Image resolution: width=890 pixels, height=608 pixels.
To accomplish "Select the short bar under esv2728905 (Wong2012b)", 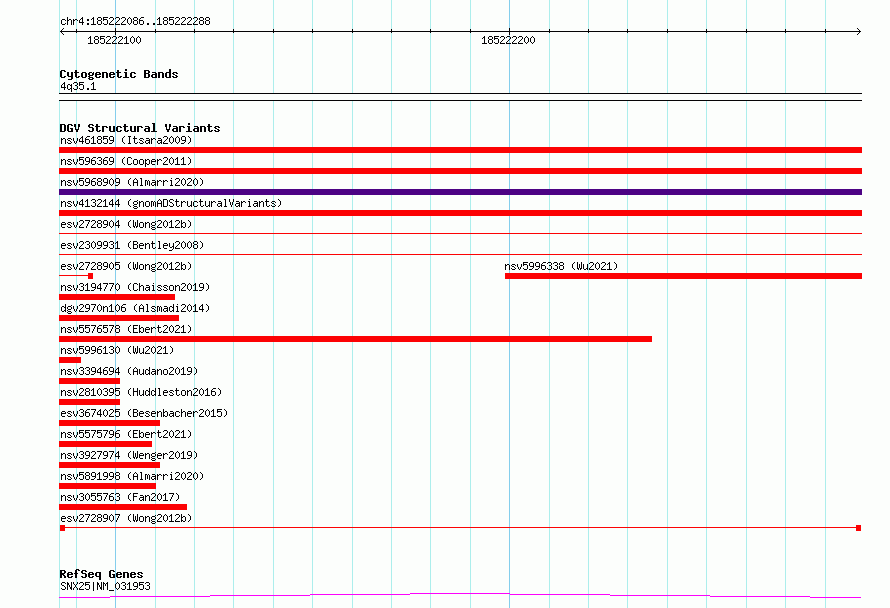I will (76, 276).
